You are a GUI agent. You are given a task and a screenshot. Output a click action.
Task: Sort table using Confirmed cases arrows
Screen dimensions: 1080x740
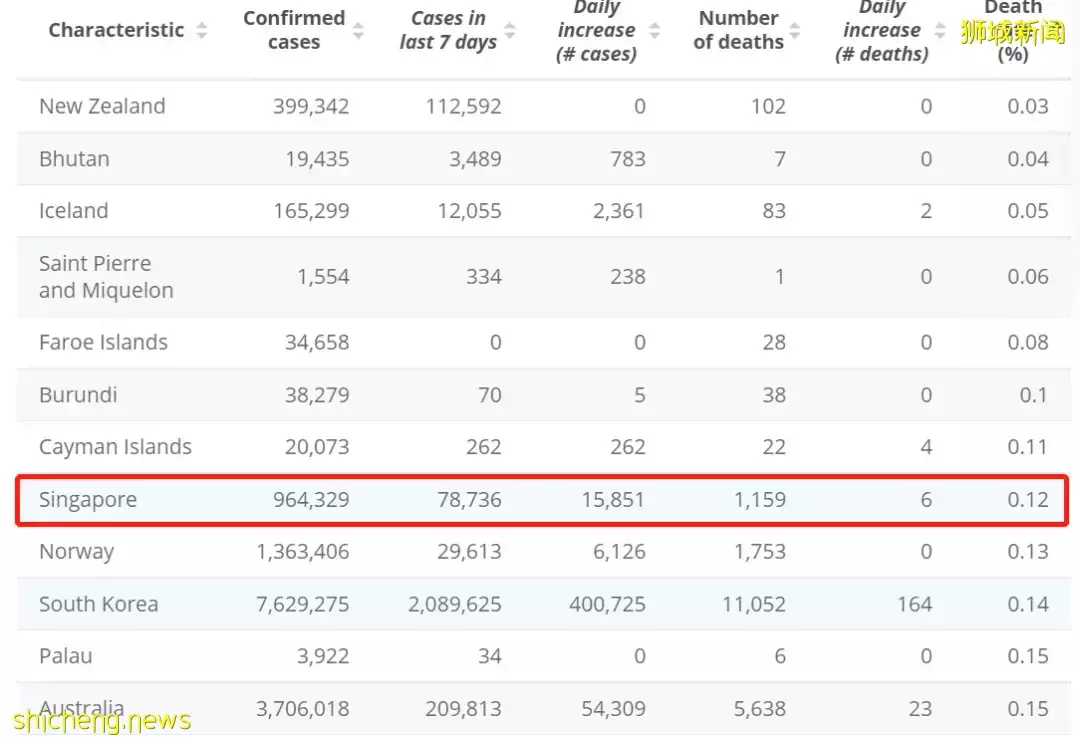point(358,30)
